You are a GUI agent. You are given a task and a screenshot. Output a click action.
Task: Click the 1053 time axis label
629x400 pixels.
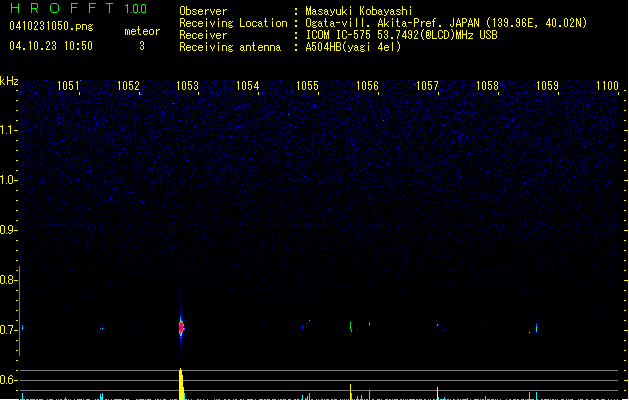pos(187,86)
